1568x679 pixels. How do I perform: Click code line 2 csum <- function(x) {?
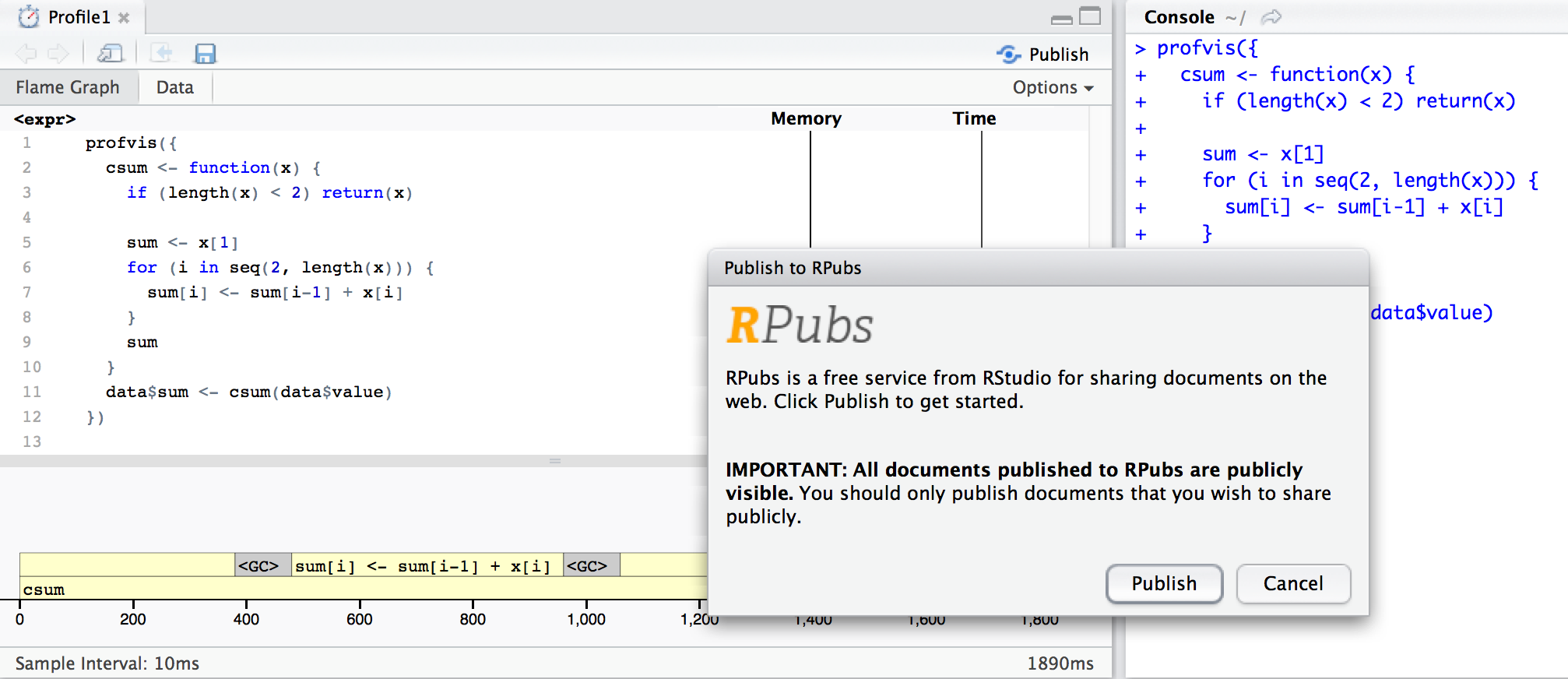213,167
